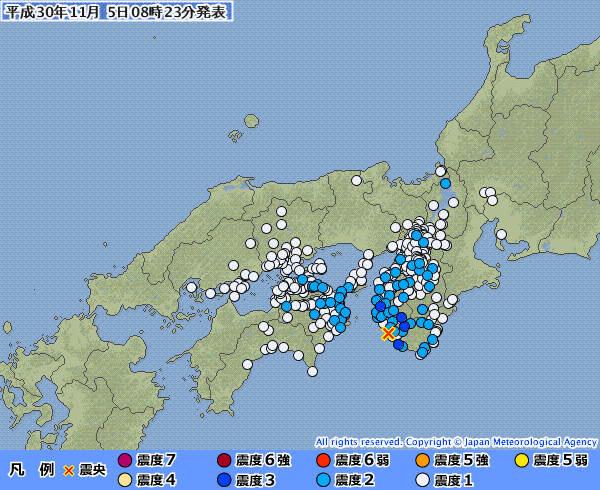This screenshot has height=490, width=600.
Task: Click the dark blue station dot south of the epicenter
Action: click(398, 344)
